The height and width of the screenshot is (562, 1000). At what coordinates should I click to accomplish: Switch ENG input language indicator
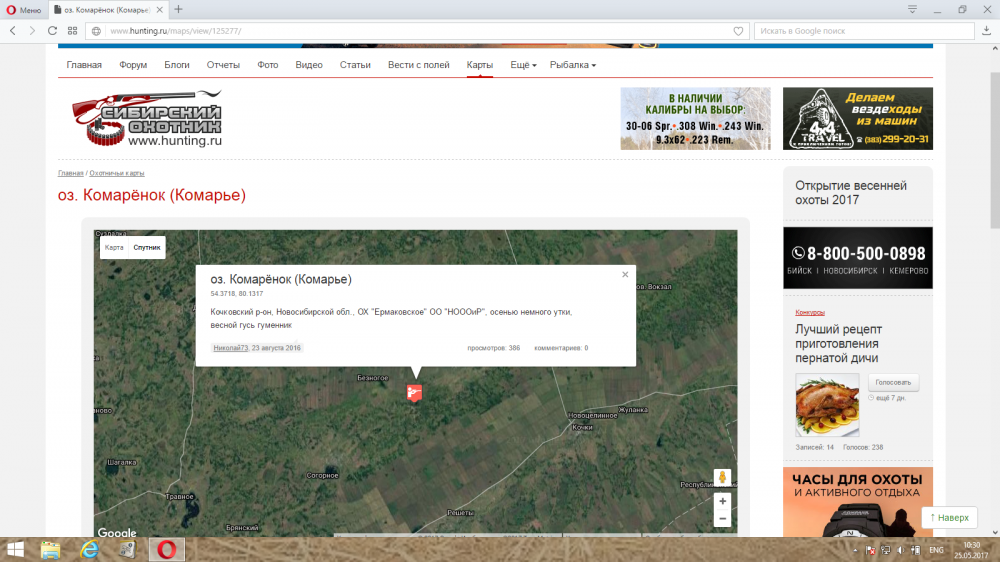pyautogui.click(x=936, y=550)
